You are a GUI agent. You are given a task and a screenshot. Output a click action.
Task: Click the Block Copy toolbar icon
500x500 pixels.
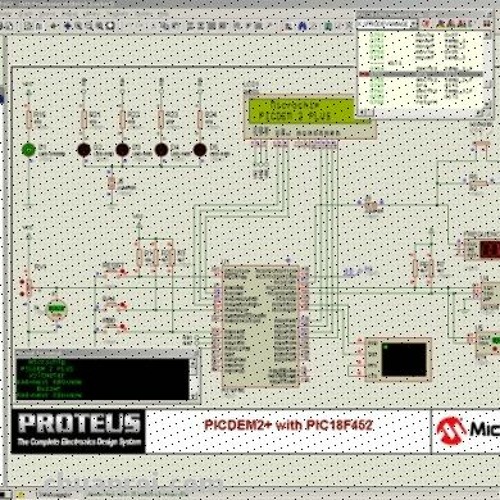pos(191,26)
